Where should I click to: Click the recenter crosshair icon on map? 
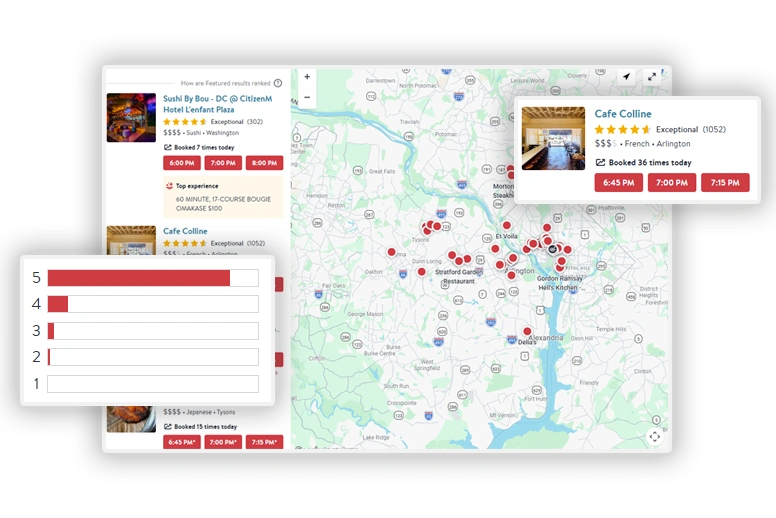(654, 436)
